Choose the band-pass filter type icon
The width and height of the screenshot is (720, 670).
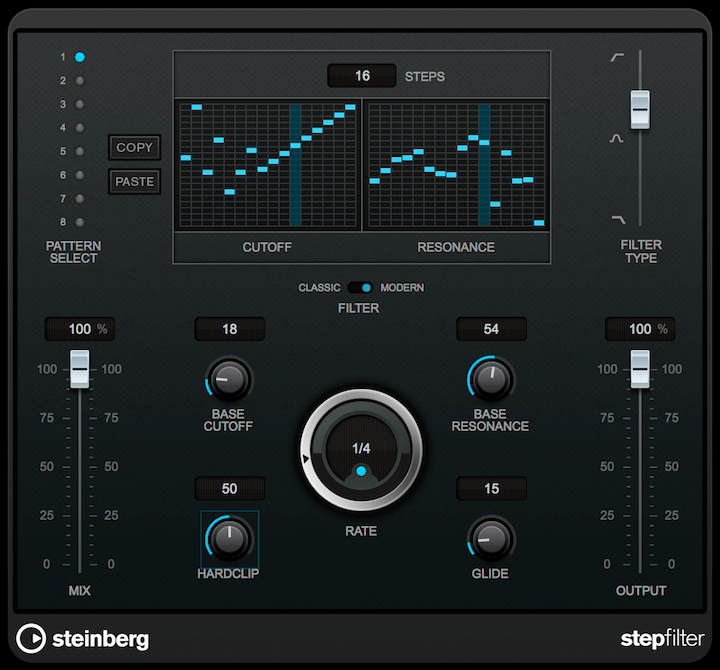tap(616, 138)
